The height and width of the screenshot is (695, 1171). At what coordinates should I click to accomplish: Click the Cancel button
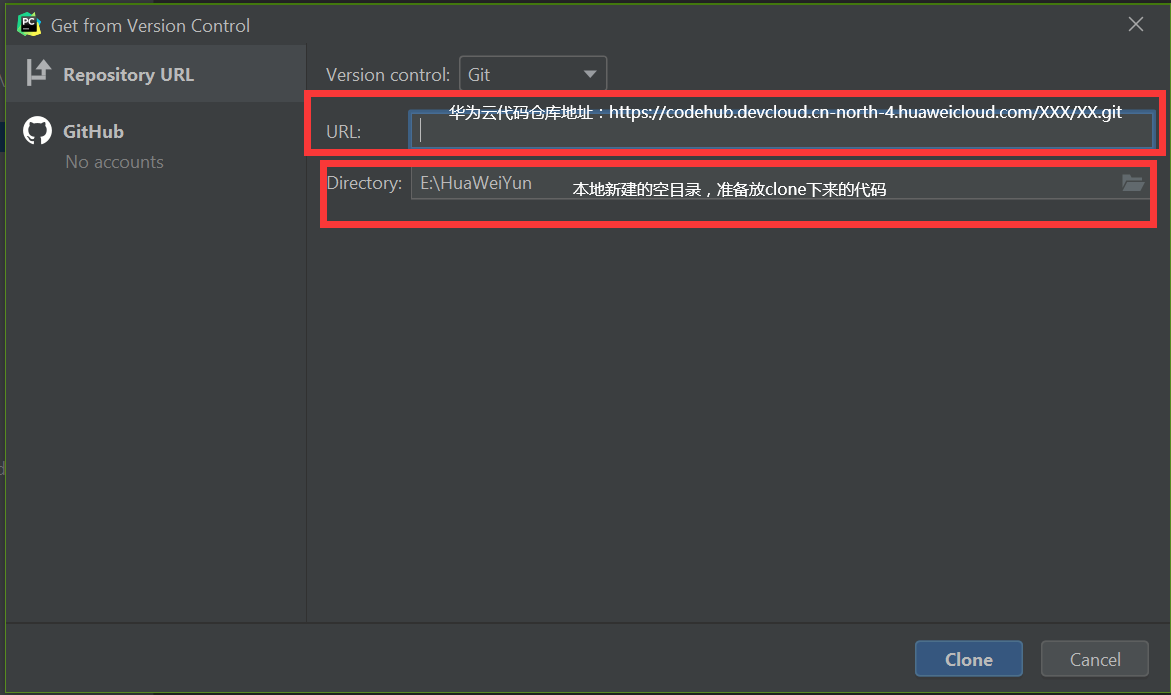(1095, 659)
